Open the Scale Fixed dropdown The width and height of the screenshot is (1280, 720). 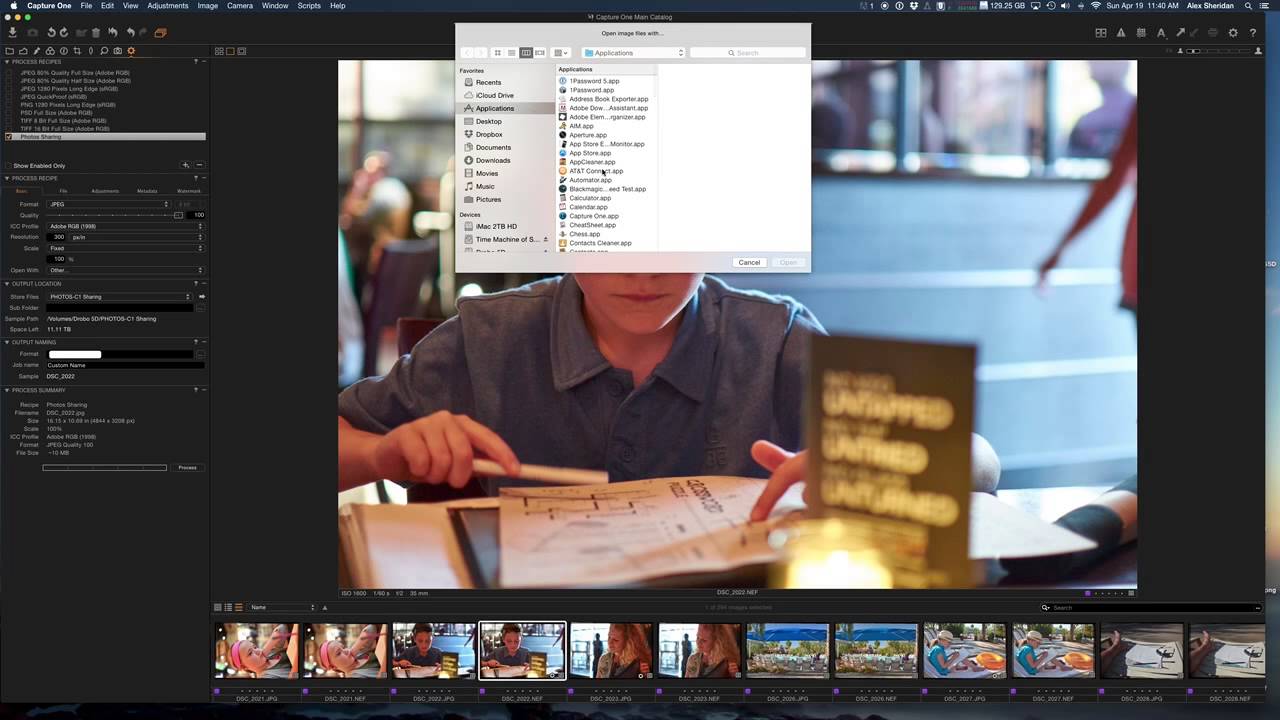(125, 248)
